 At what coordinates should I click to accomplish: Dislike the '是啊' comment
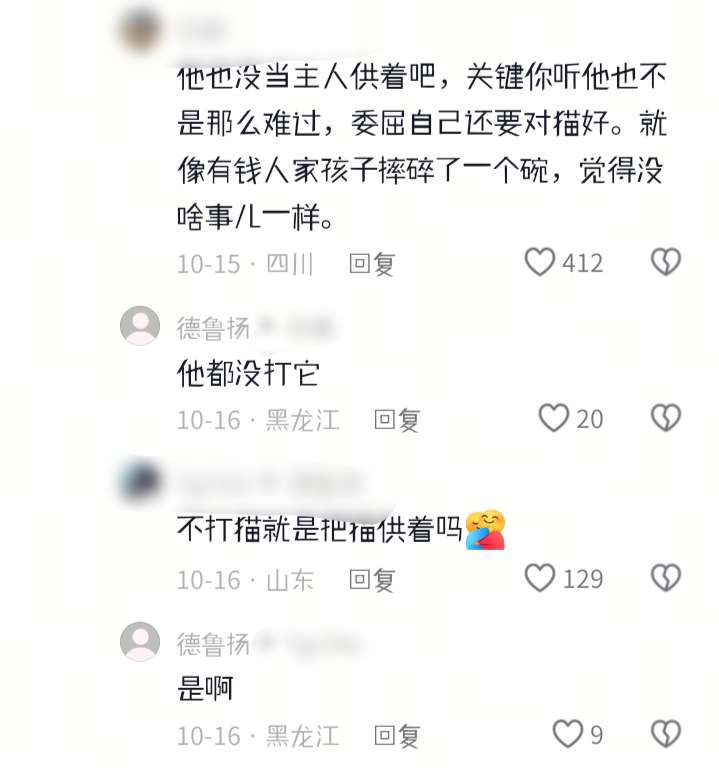pos(666,734)
